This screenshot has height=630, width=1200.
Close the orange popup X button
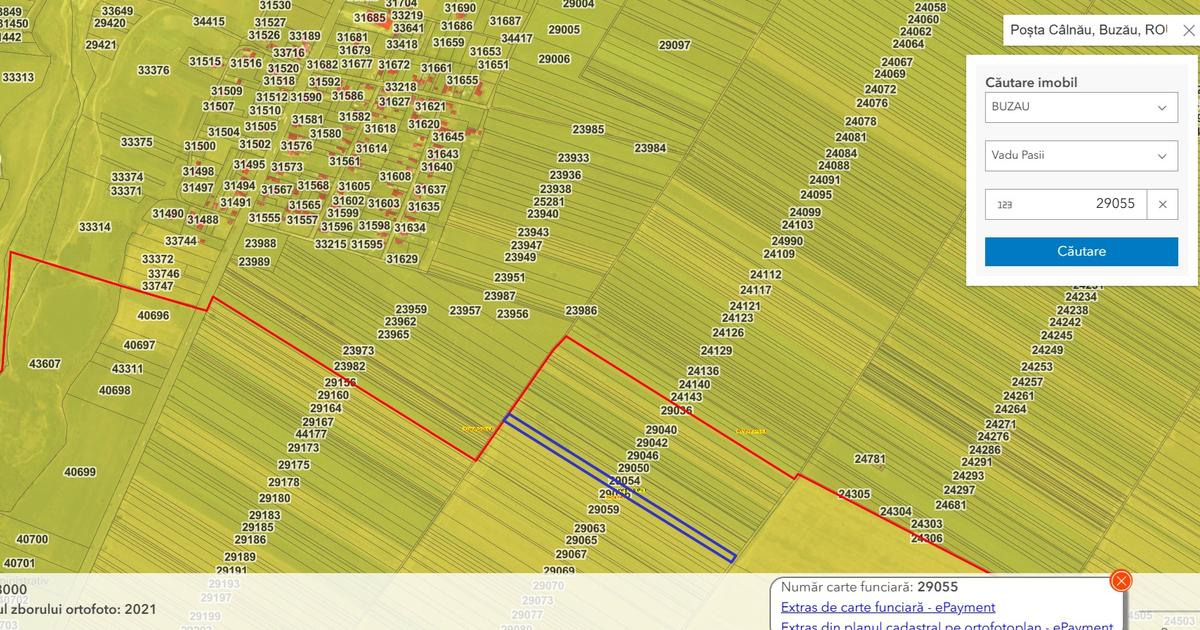(x=1121, y=581)
